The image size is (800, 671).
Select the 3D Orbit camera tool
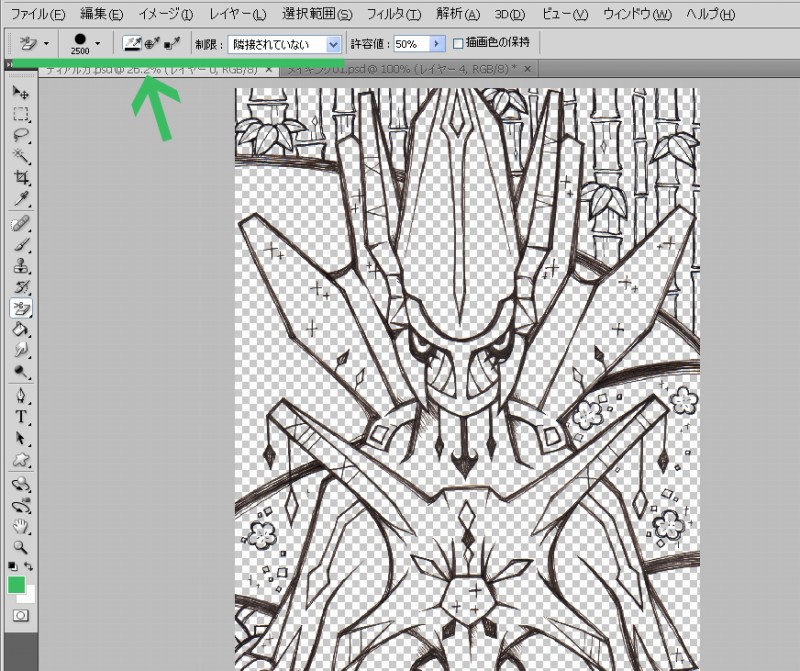(x=20, y=506)
